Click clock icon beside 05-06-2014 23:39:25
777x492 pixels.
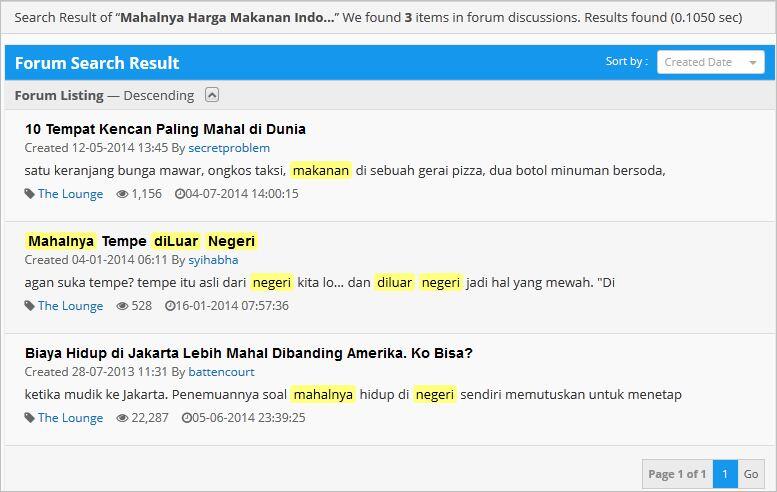pos(186,418)
